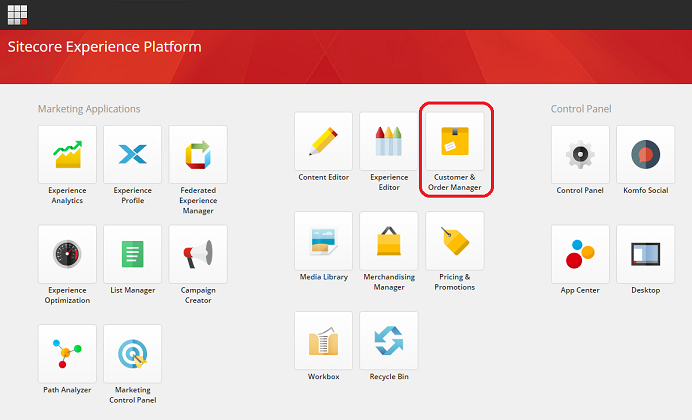Launch Merchandising Manager shopping bag icon
The width and height of the screenshot is (692, 420).
tap(389, 241)
